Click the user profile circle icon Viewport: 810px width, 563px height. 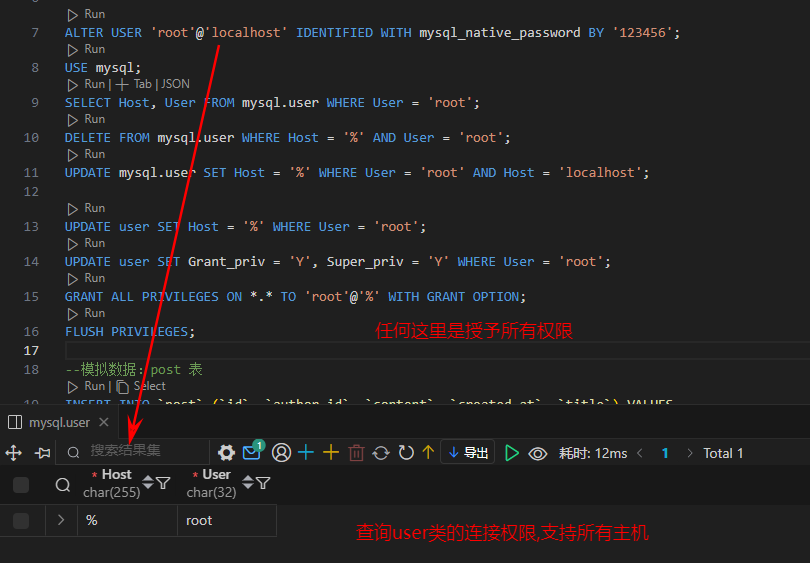pyautogui.click(x=281, y=452)
